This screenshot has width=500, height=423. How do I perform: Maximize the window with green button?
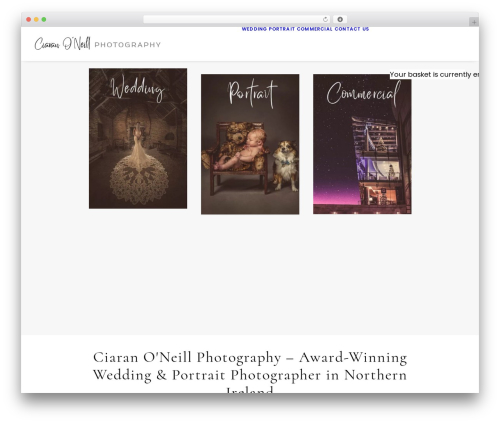point(44,19)
